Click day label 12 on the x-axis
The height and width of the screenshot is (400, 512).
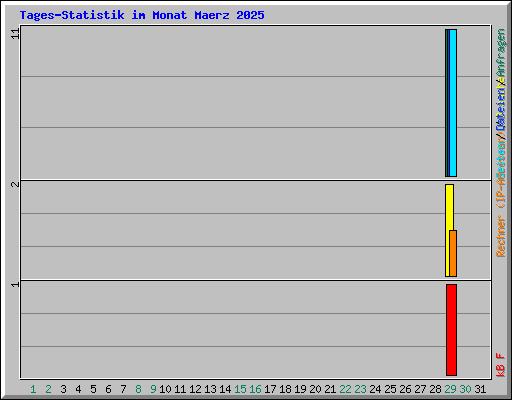coord(195,389)
